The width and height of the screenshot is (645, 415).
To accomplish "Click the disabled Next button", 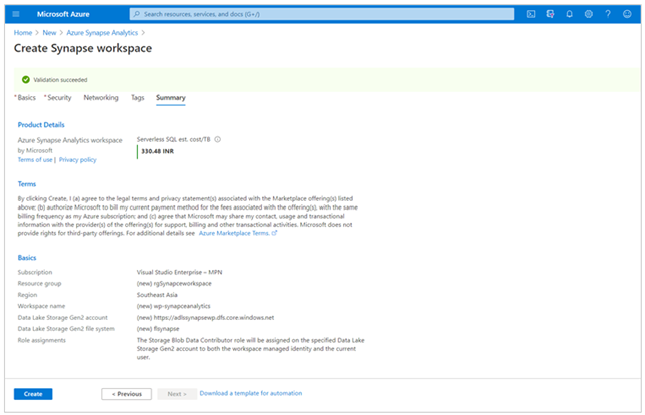I will (x=177, y=394).
